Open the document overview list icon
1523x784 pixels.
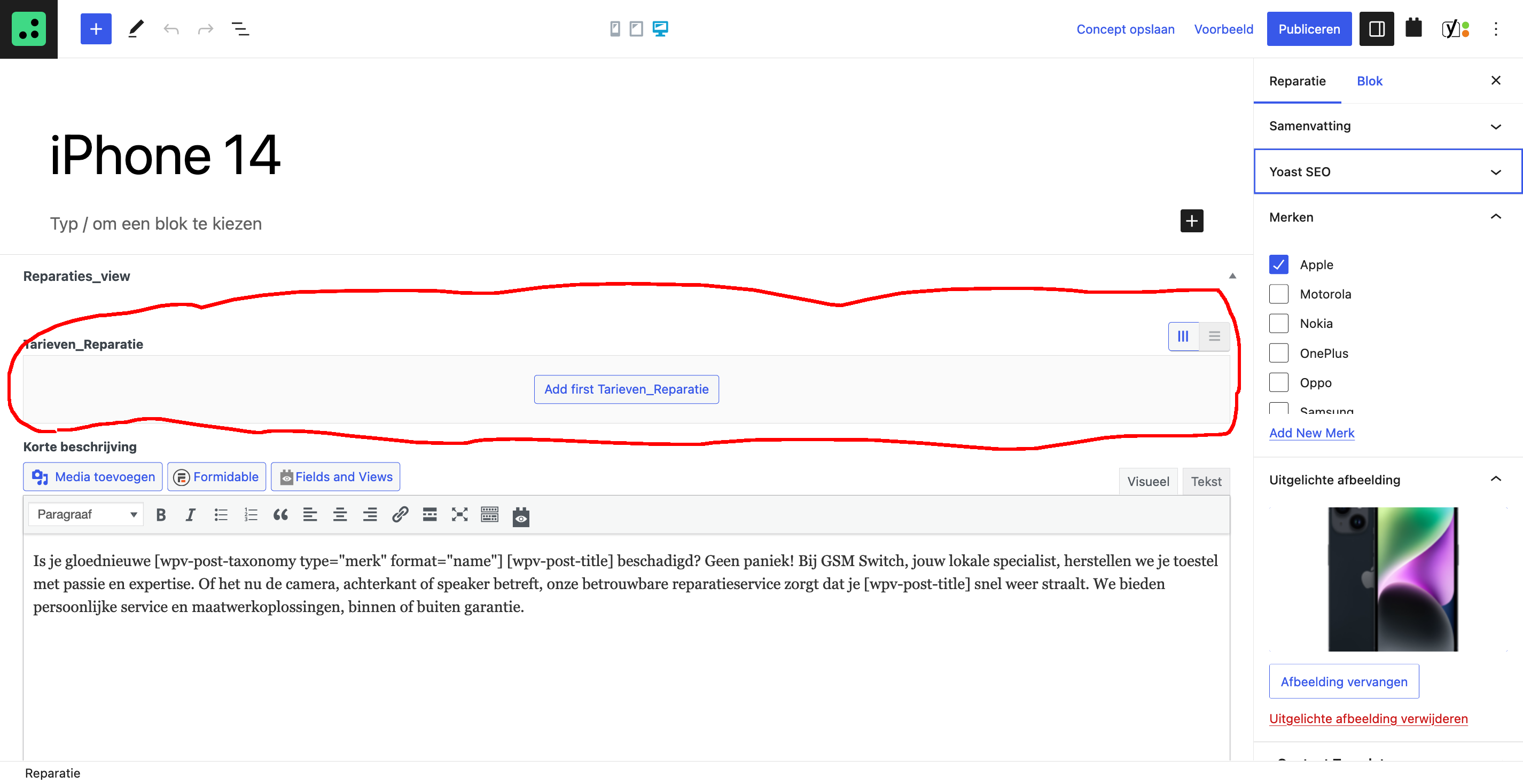240,29
